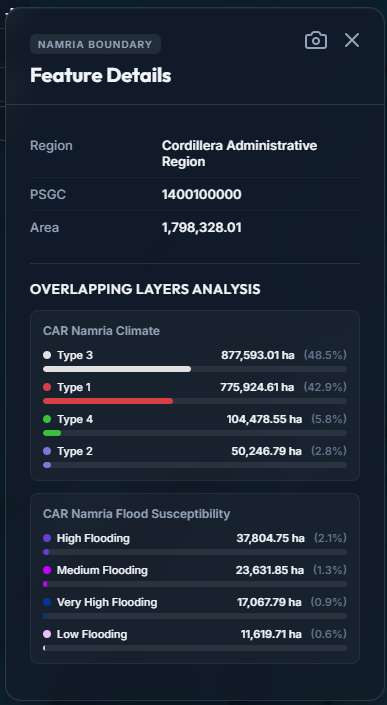Click the Very High Flooding label
Viewport: 387px width, 705px height.
pyautogui.click(x=107, y=602)
